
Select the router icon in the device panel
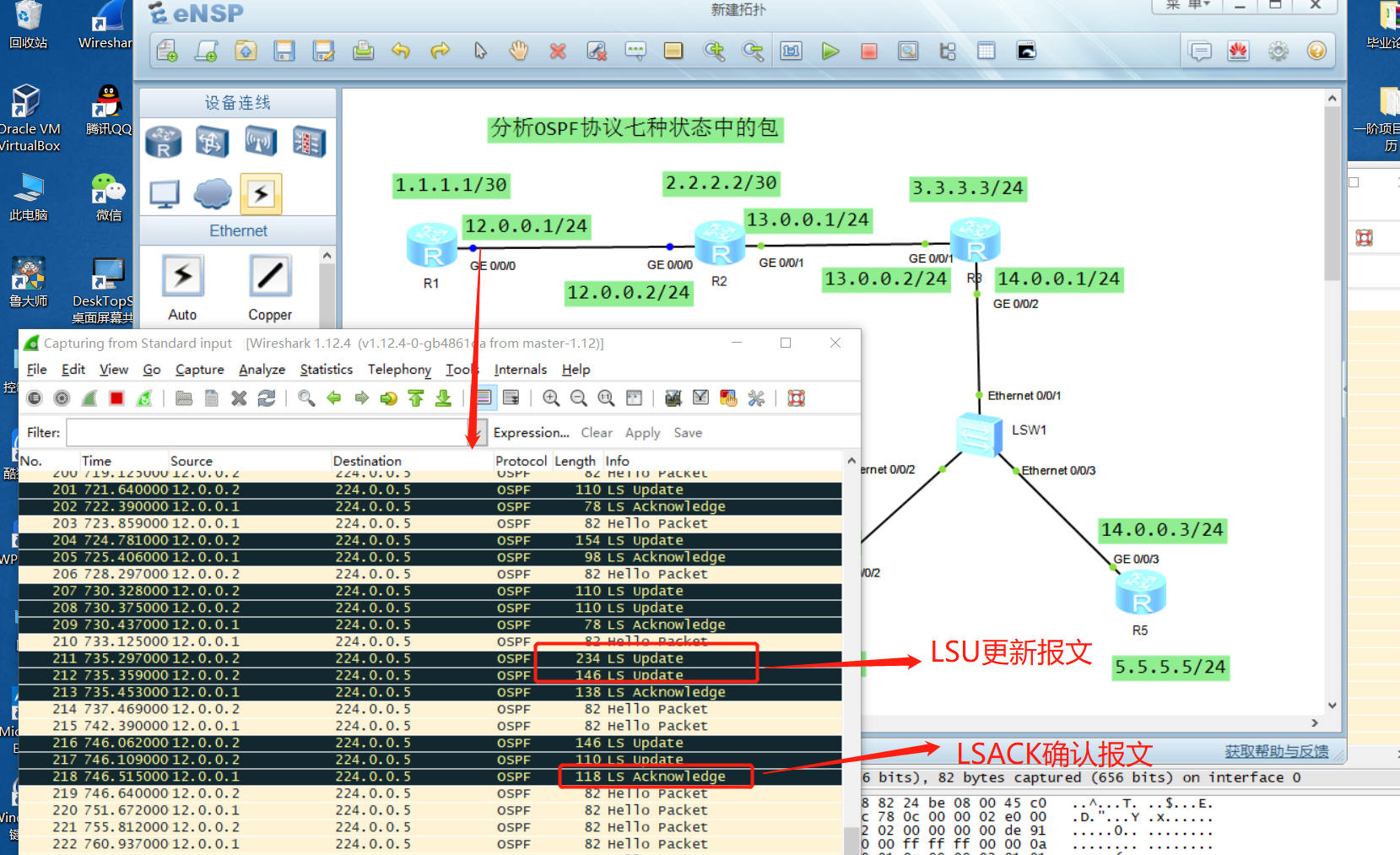pyautogui.click(x=163, y=142)
